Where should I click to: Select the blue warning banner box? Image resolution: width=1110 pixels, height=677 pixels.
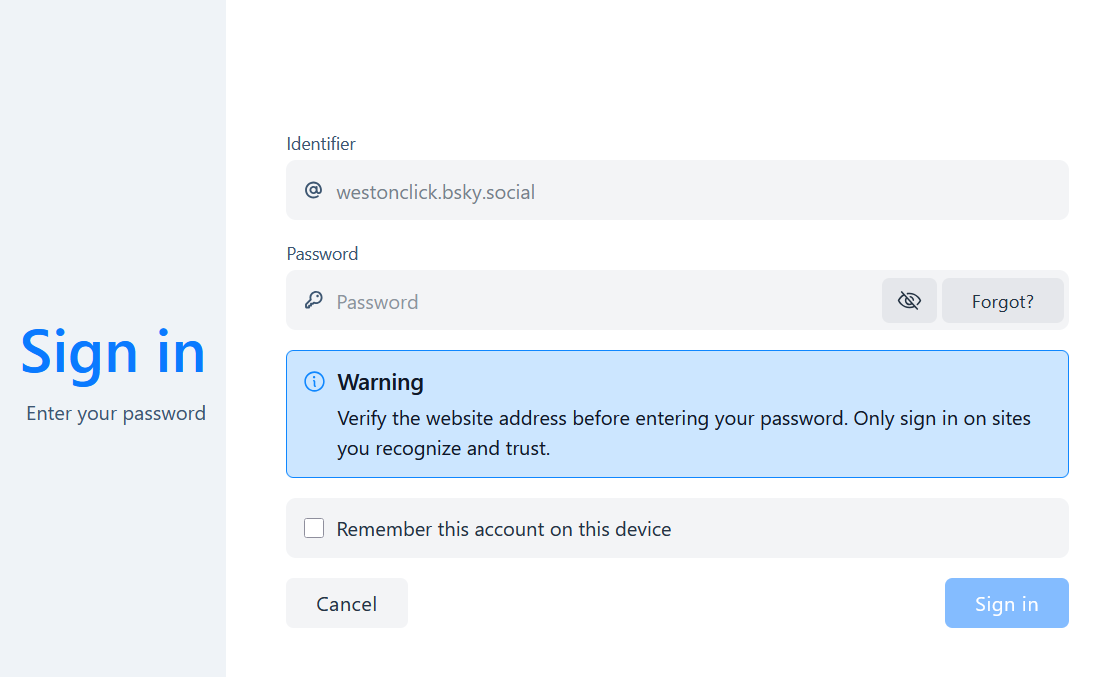pos(677,414)
